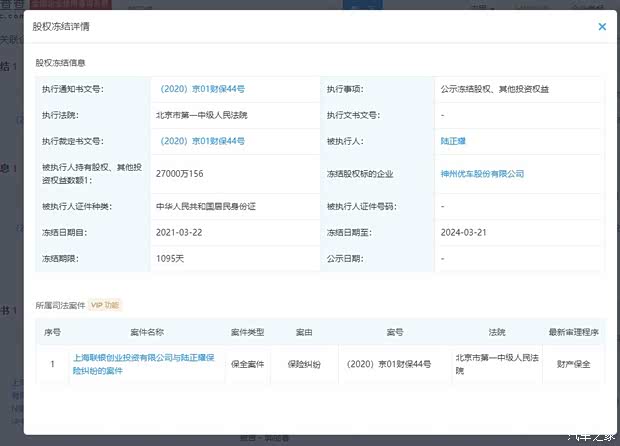Click the 案件名称 column header
620x446 pixels.
point(146,331)
